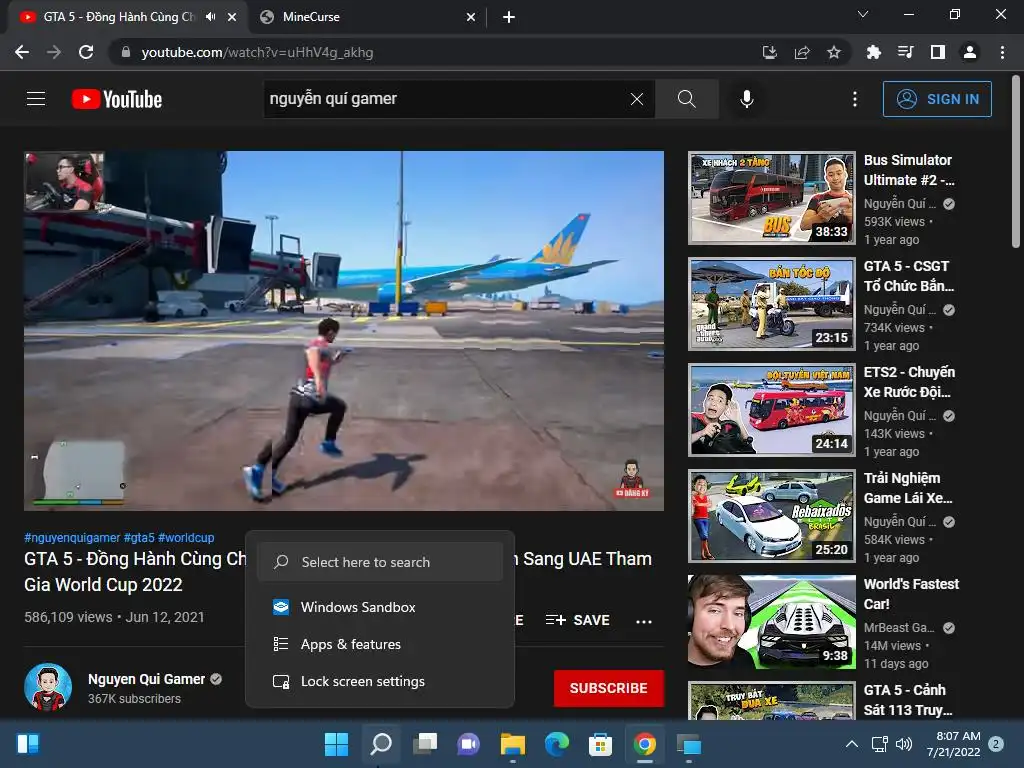This screenshot has width=1024, height=768.
Task: Open the Task View taskbar icon
Action: 424,744
